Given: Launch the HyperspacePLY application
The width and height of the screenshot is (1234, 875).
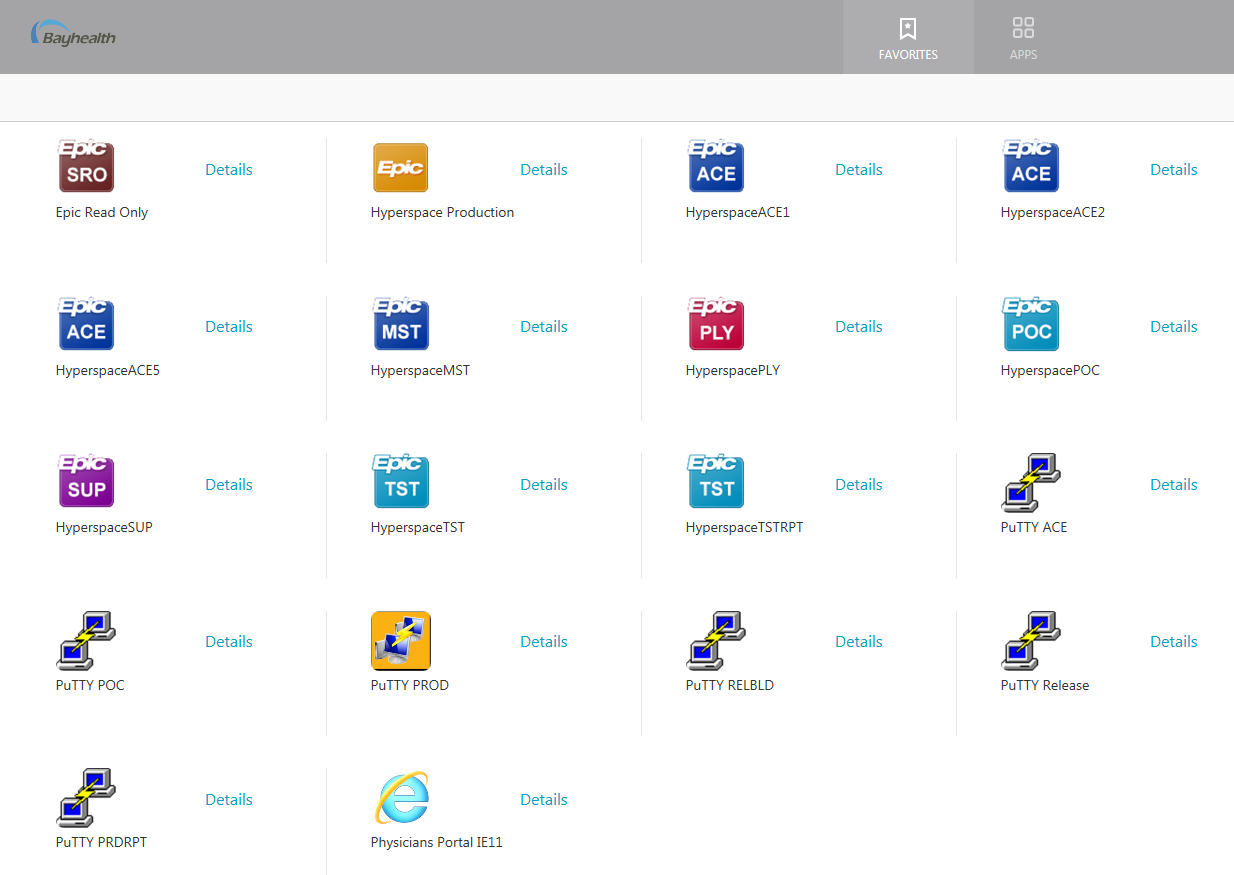Looking at the screenshot, I should pos(716,324).
